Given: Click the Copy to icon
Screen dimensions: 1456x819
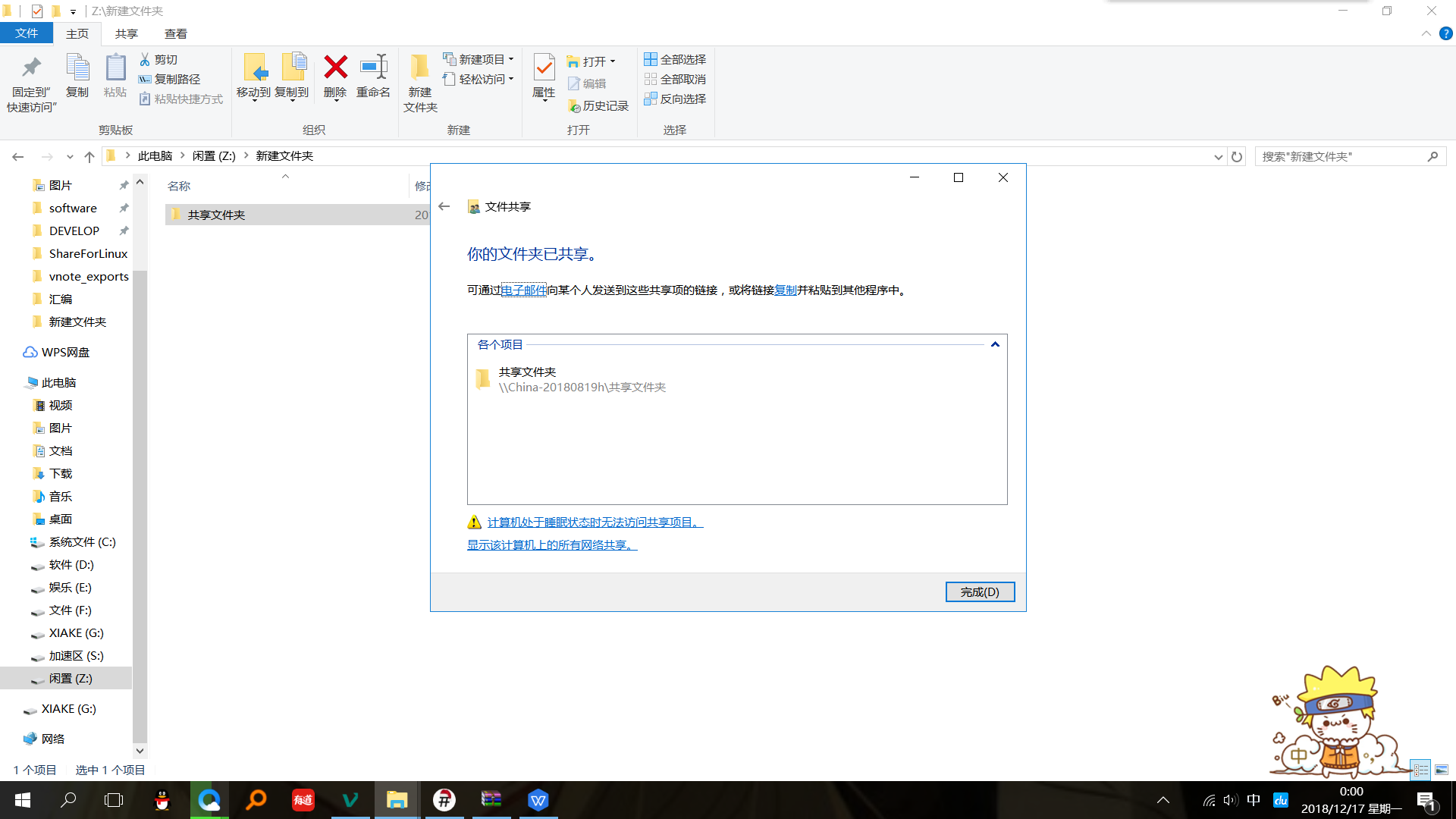Looking at the screenshot, I should pos(292,68).
